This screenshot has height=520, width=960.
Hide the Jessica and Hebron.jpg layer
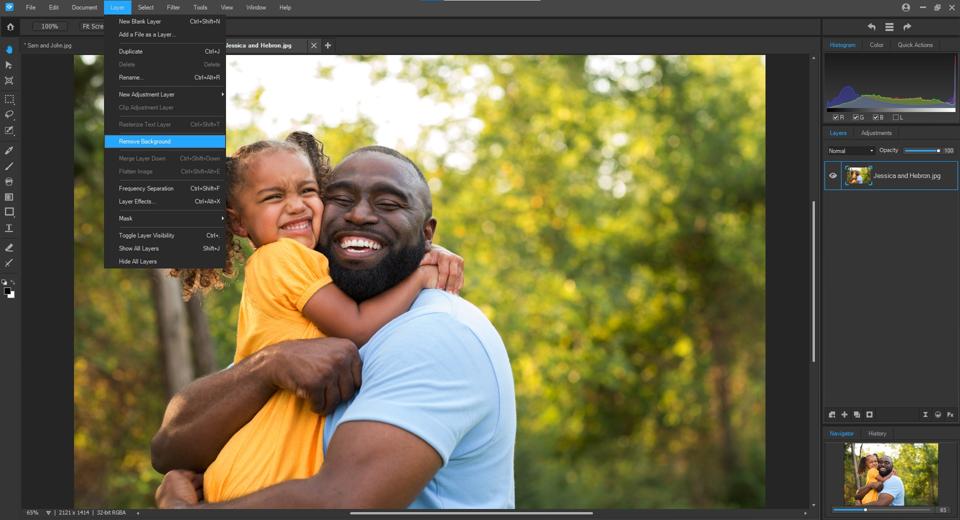point(832,176)
